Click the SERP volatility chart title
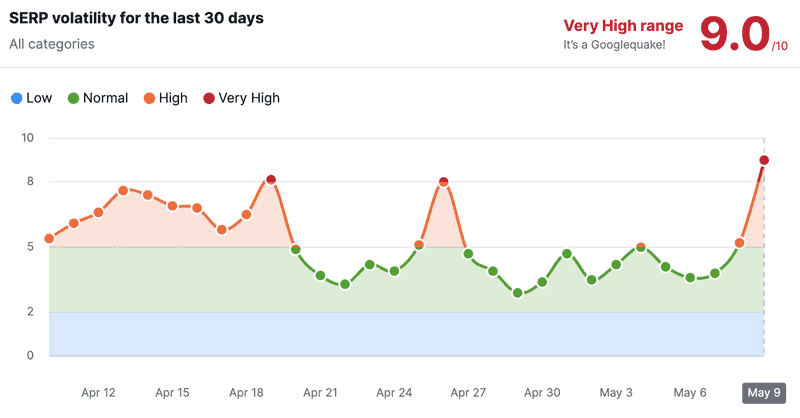The image size is (800, 418). 136,18
